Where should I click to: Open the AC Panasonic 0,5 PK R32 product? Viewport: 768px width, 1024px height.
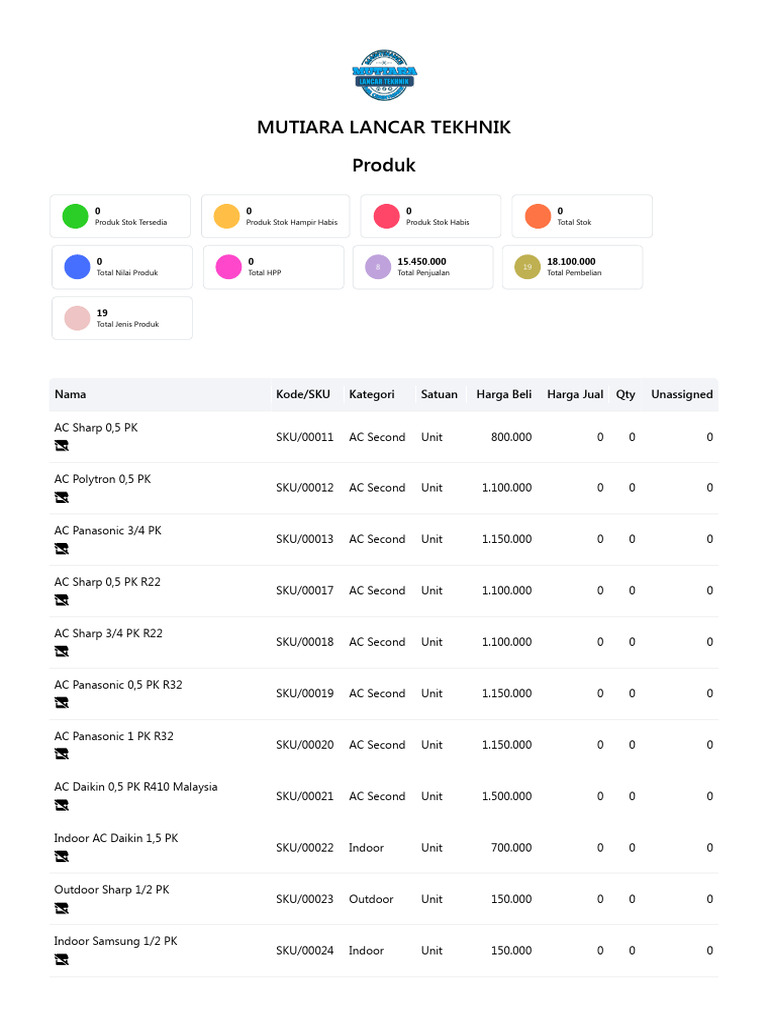click(x=118, y=685)
